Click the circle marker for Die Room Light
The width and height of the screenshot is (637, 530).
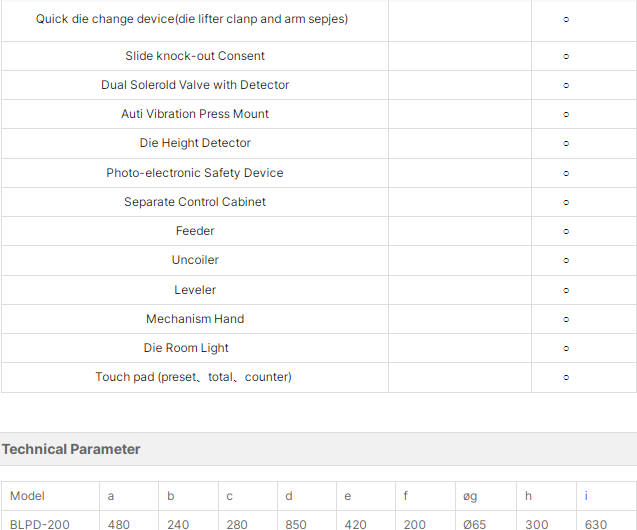point(566,348)
